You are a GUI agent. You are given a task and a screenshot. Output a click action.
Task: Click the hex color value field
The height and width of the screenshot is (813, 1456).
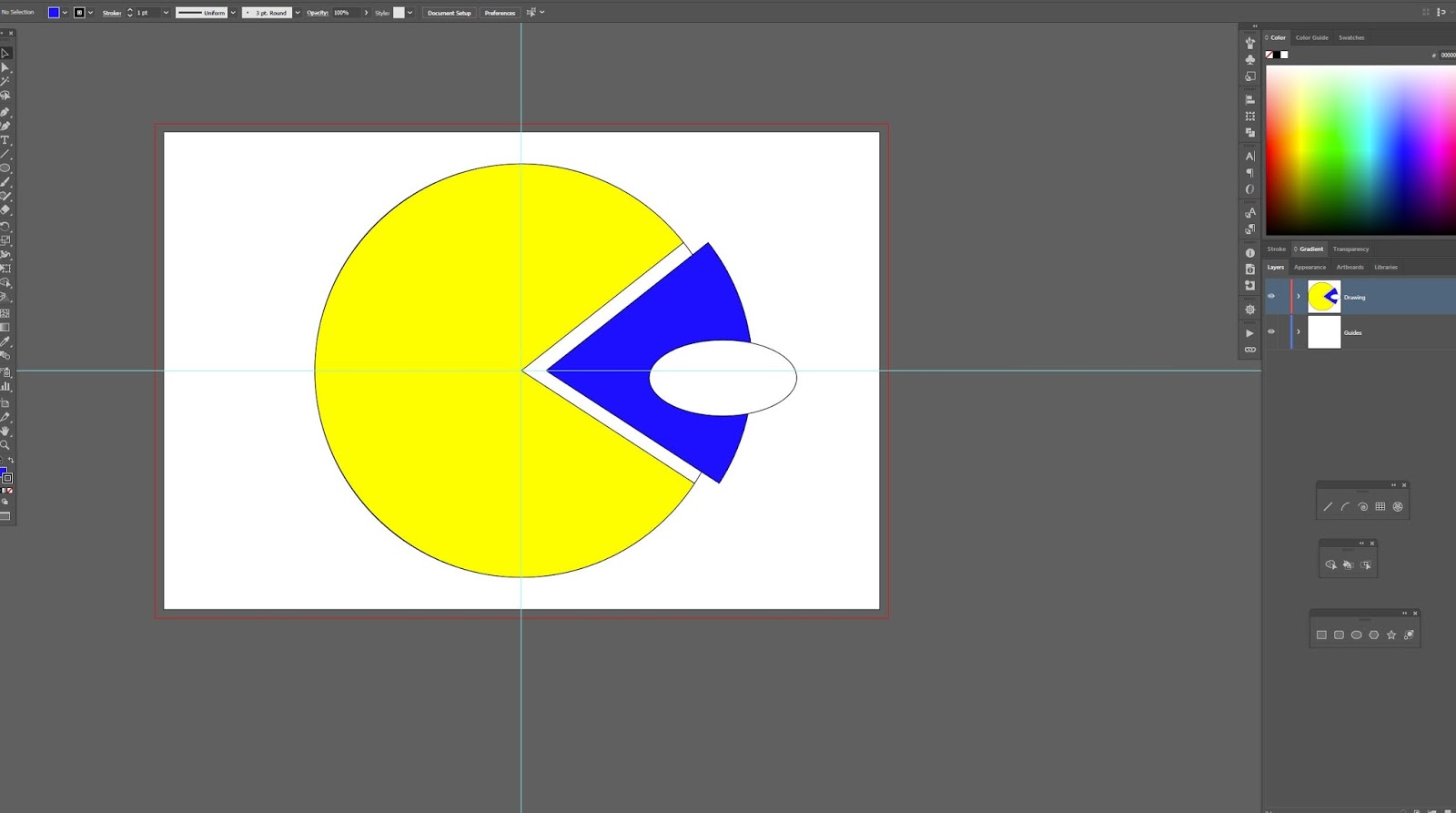tap(1448, 55)
